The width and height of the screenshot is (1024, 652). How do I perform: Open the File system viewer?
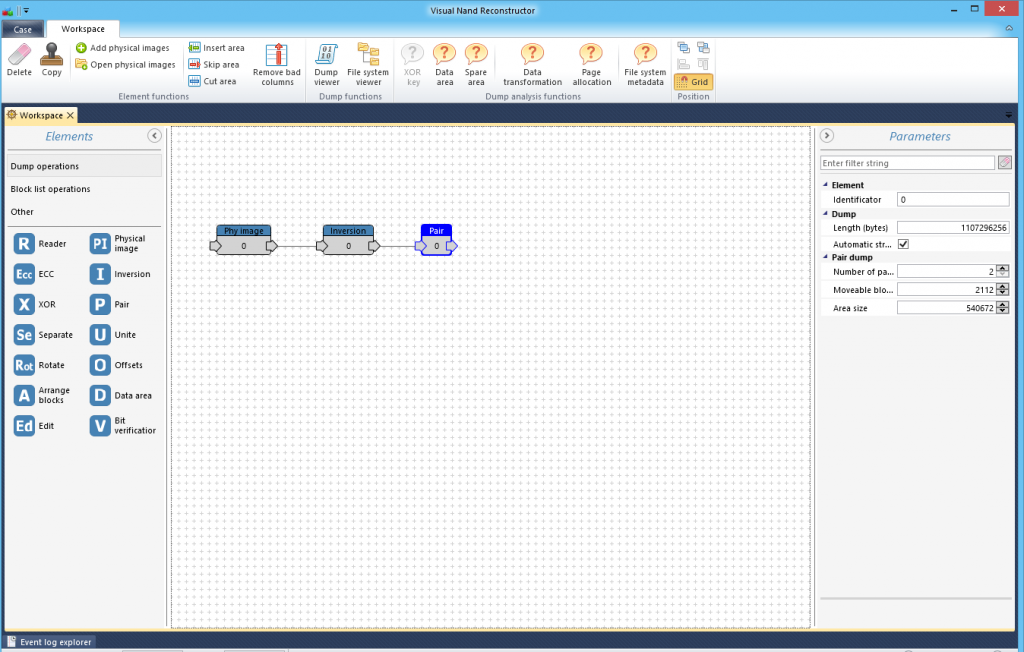(x=368, y=64)
